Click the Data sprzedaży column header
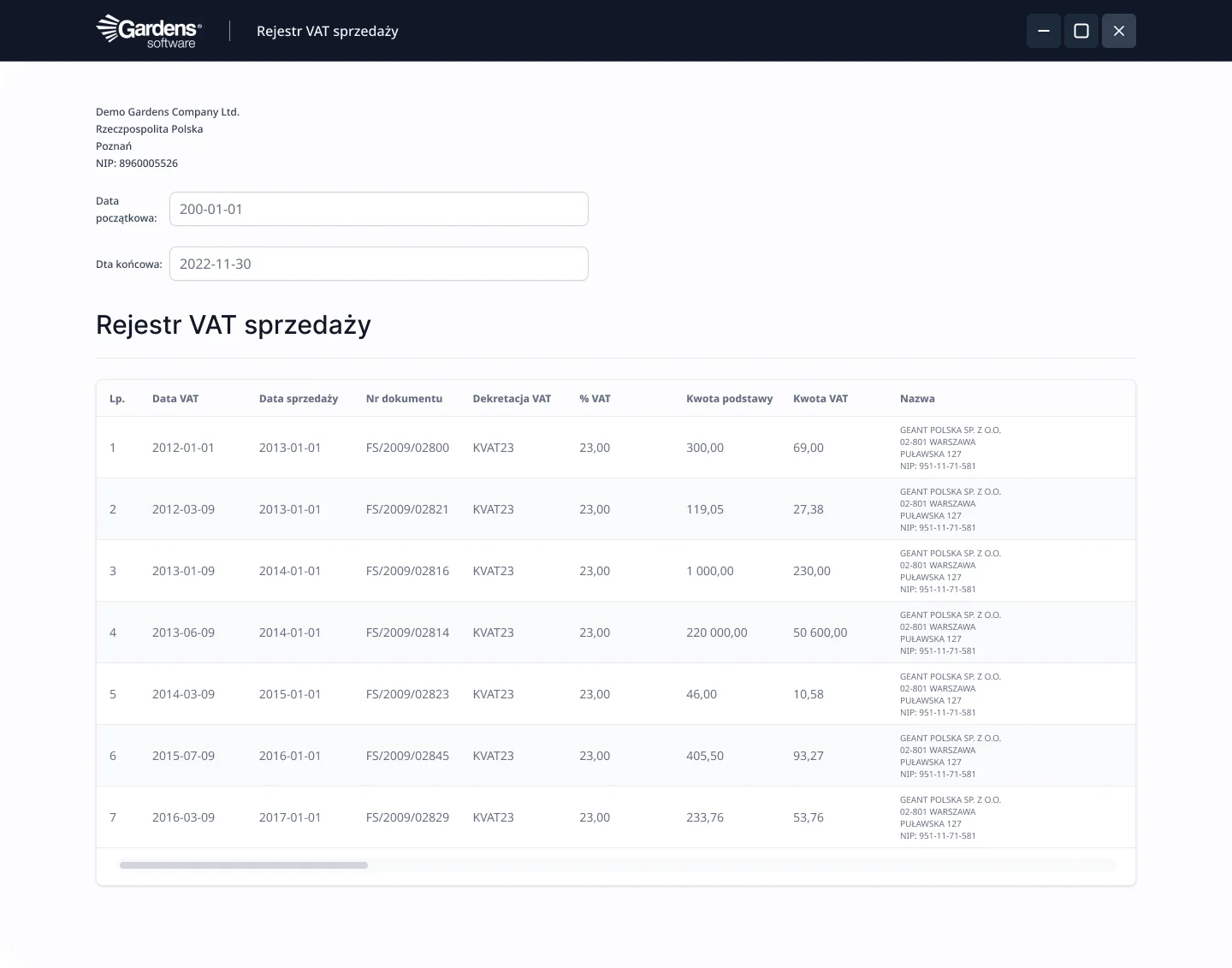The width and height of the screenshot is (1232, 968). 298,399
